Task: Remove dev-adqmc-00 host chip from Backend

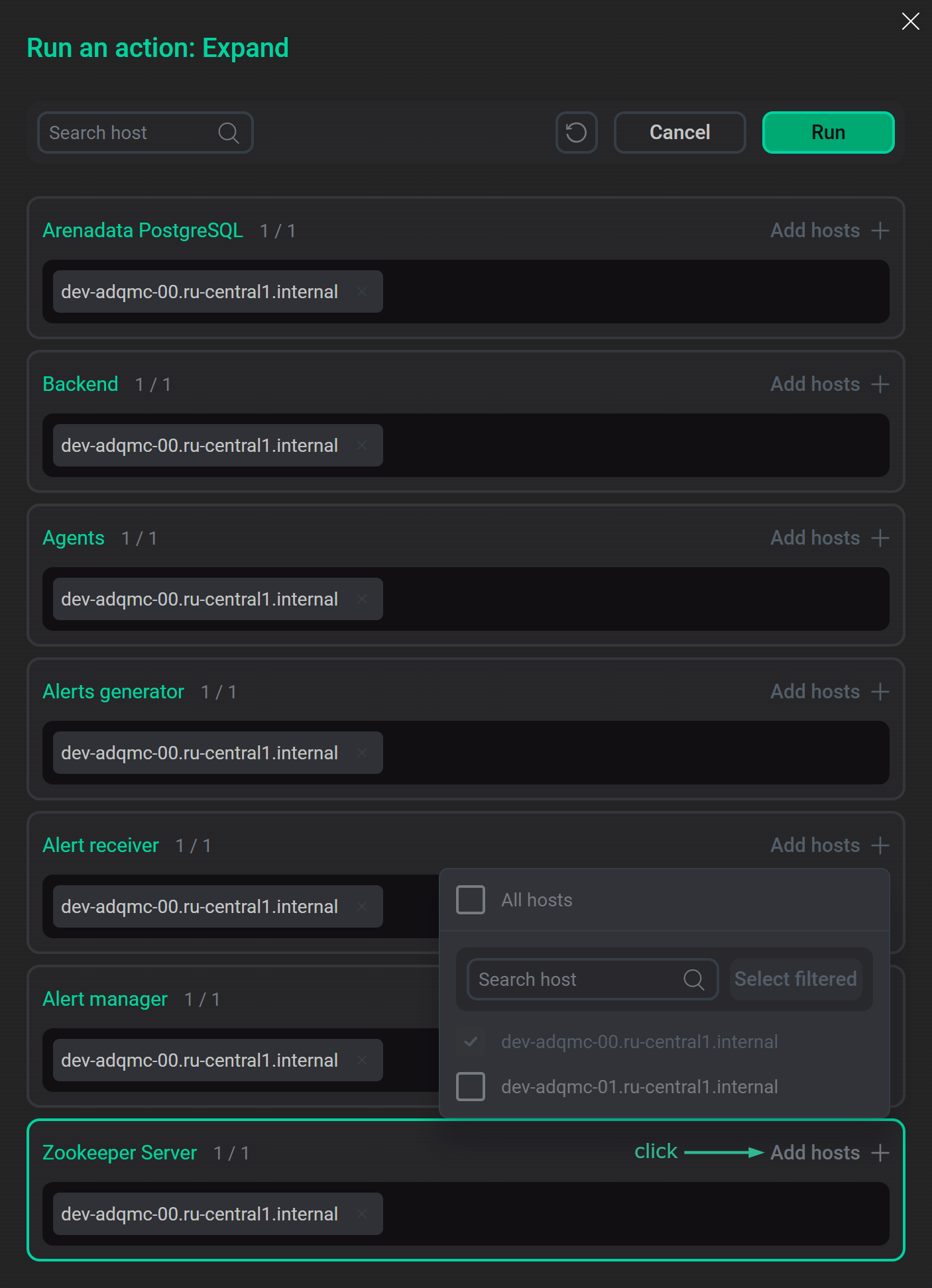Action: (x=363, y=445)
